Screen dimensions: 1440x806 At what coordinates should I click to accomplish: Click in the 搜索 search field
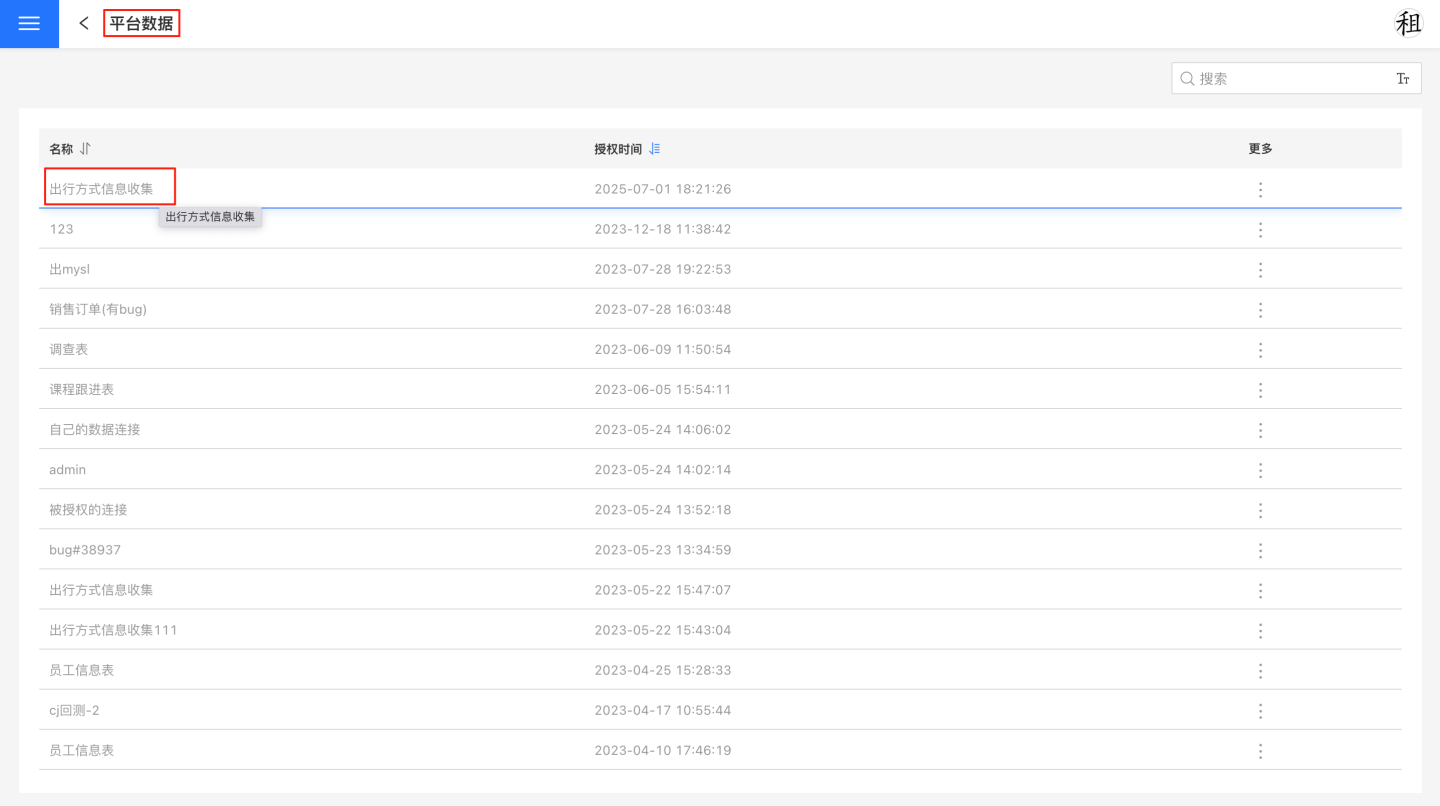point(1290,79)
